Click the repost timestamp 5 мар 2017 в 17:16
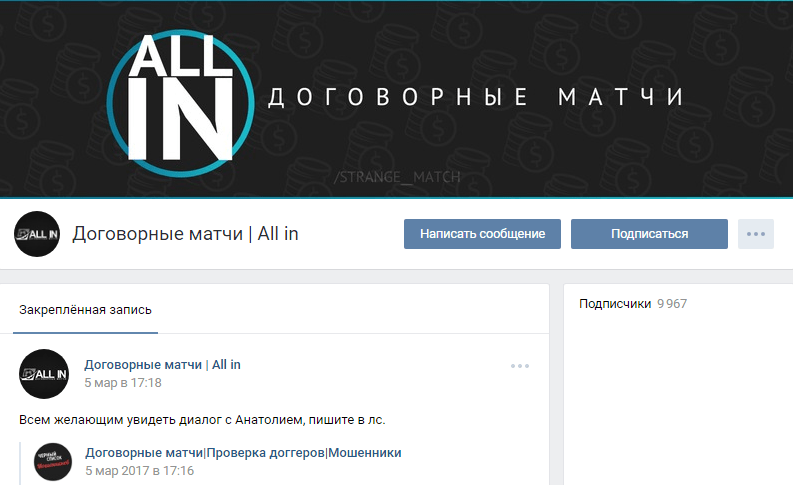 click(x=139, y=470)
